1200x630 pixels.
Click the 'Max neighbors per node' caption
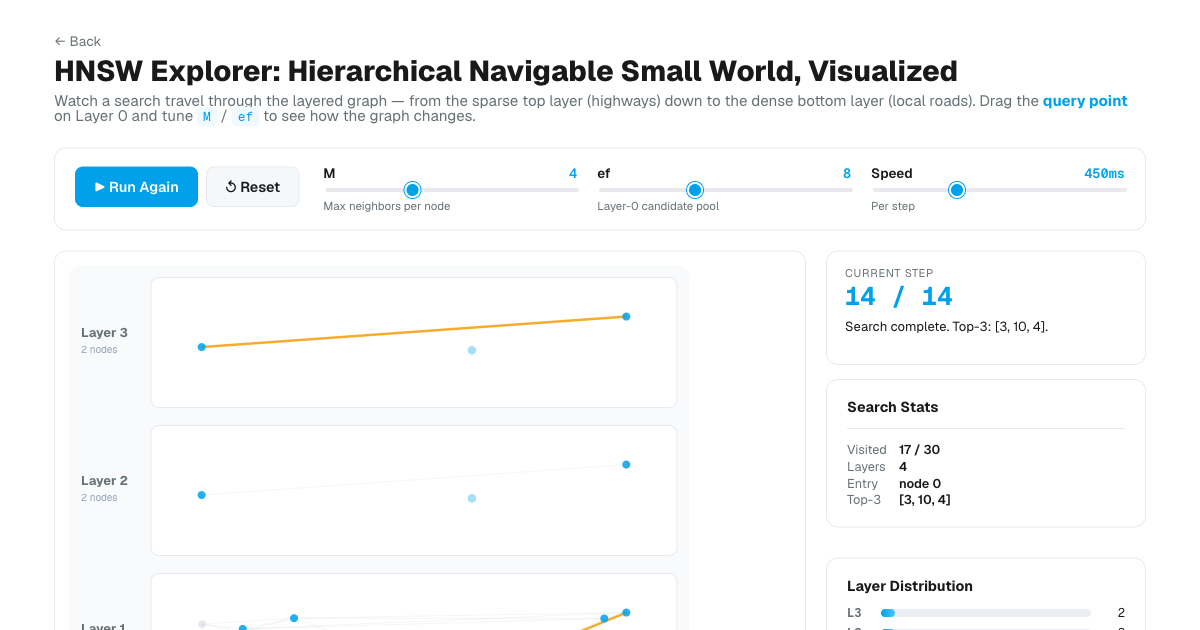[x=387, y=206]
